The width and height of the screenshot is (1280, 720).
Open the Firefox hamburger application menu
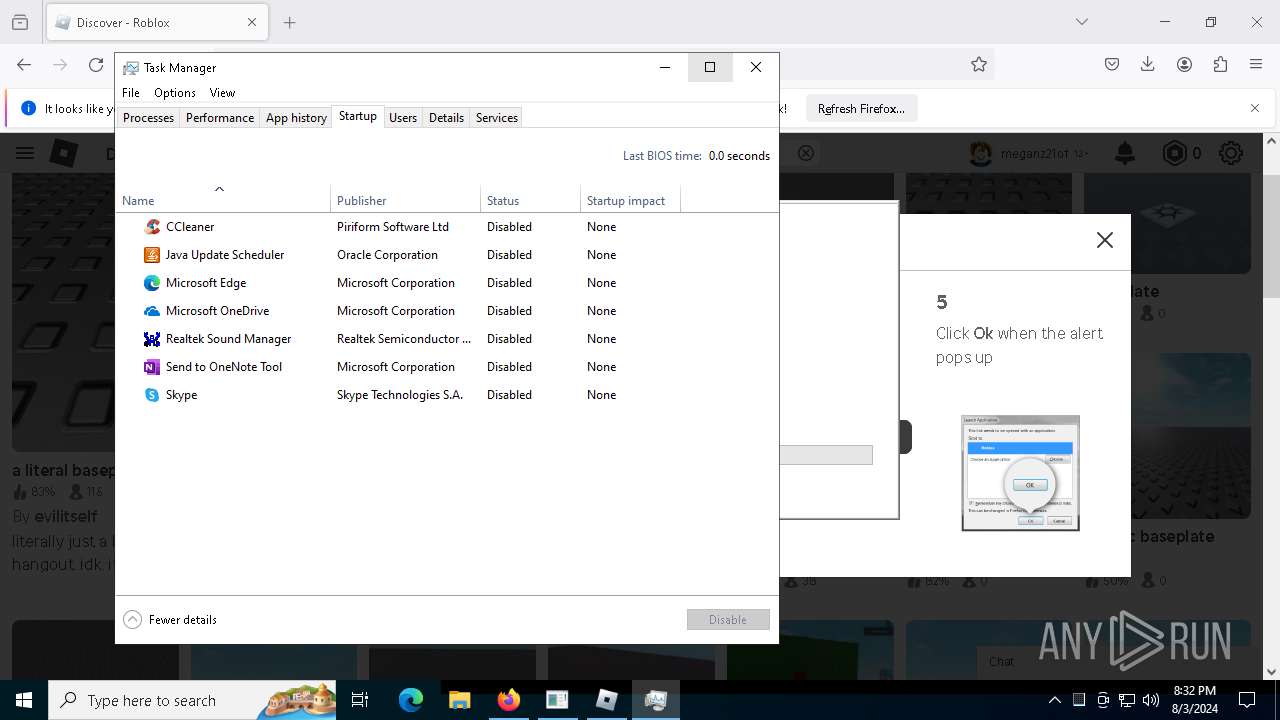coord(1256,64)
